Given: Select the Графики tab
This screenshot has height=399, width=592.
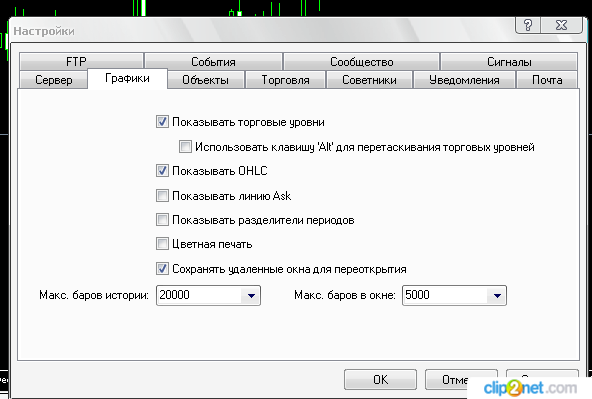Looking at the screenshot, I should pos(127,79).
